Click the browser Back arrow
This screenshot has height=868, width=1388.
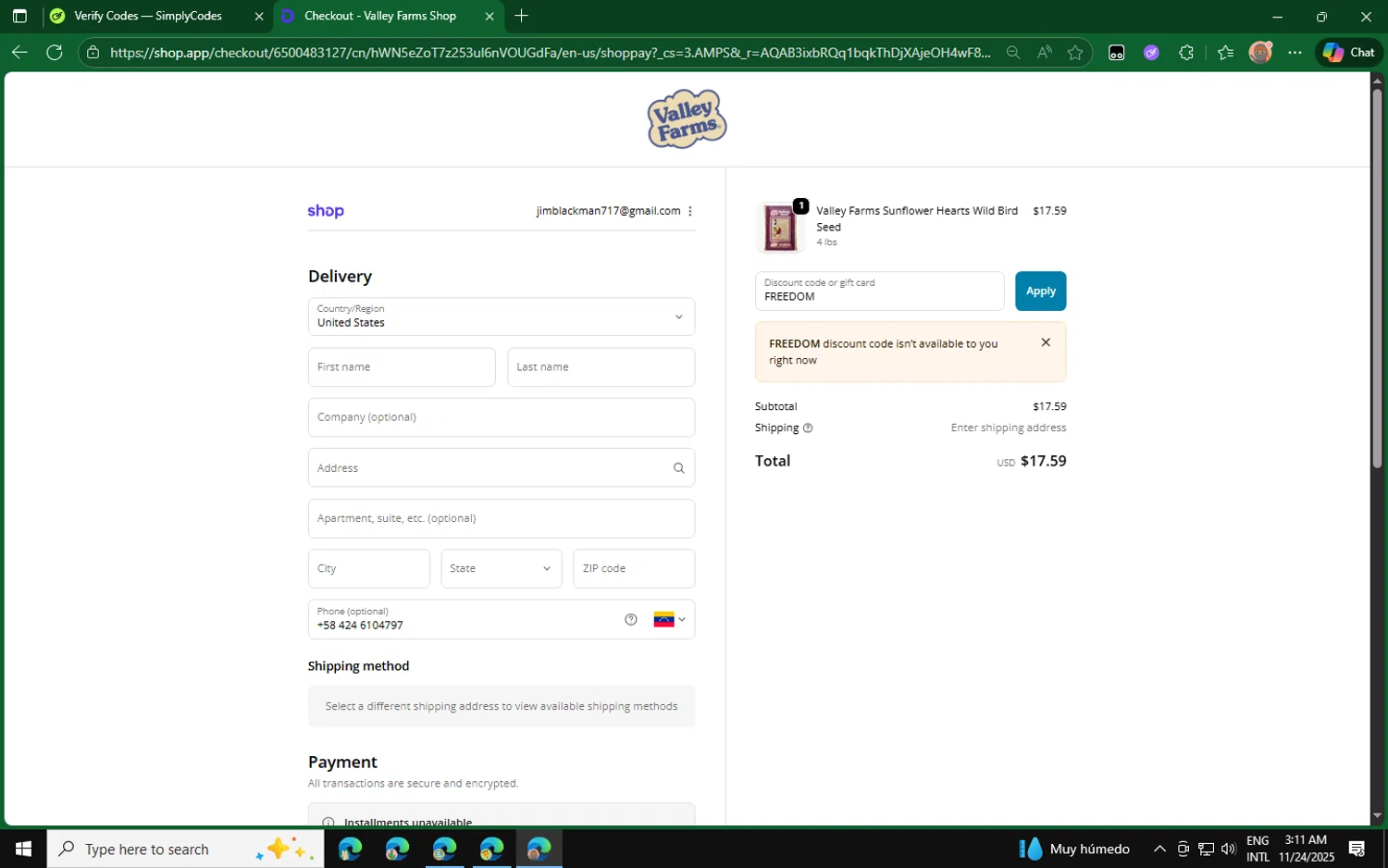[19, 53]
